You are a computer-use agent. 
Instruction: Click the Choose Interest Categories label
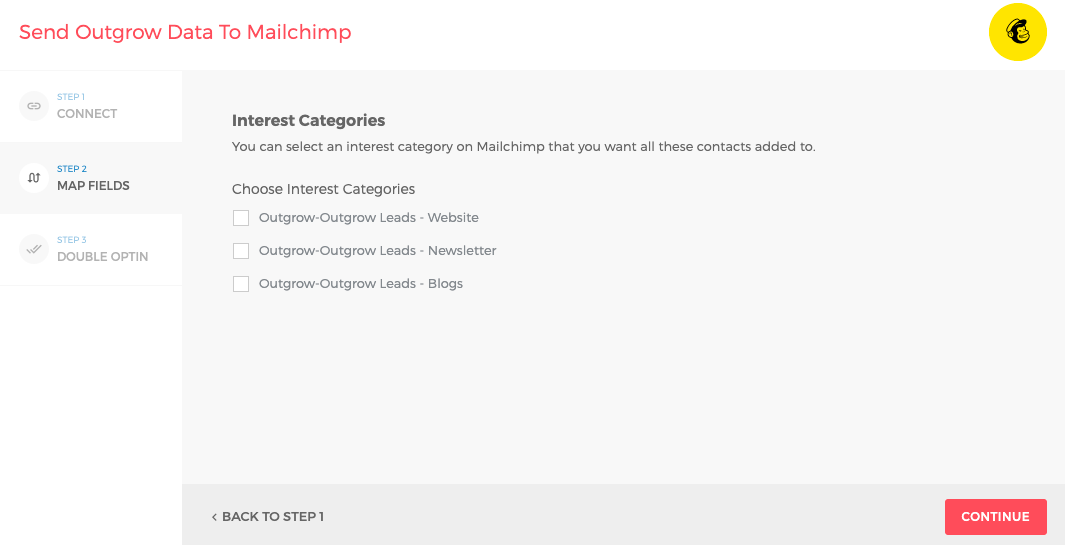323,189
